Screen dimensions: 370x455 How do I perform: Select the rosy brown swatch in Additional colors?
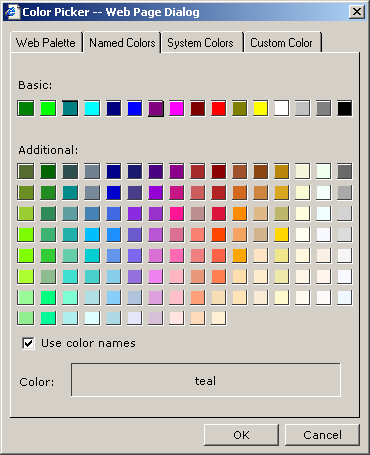pos(198,214)
